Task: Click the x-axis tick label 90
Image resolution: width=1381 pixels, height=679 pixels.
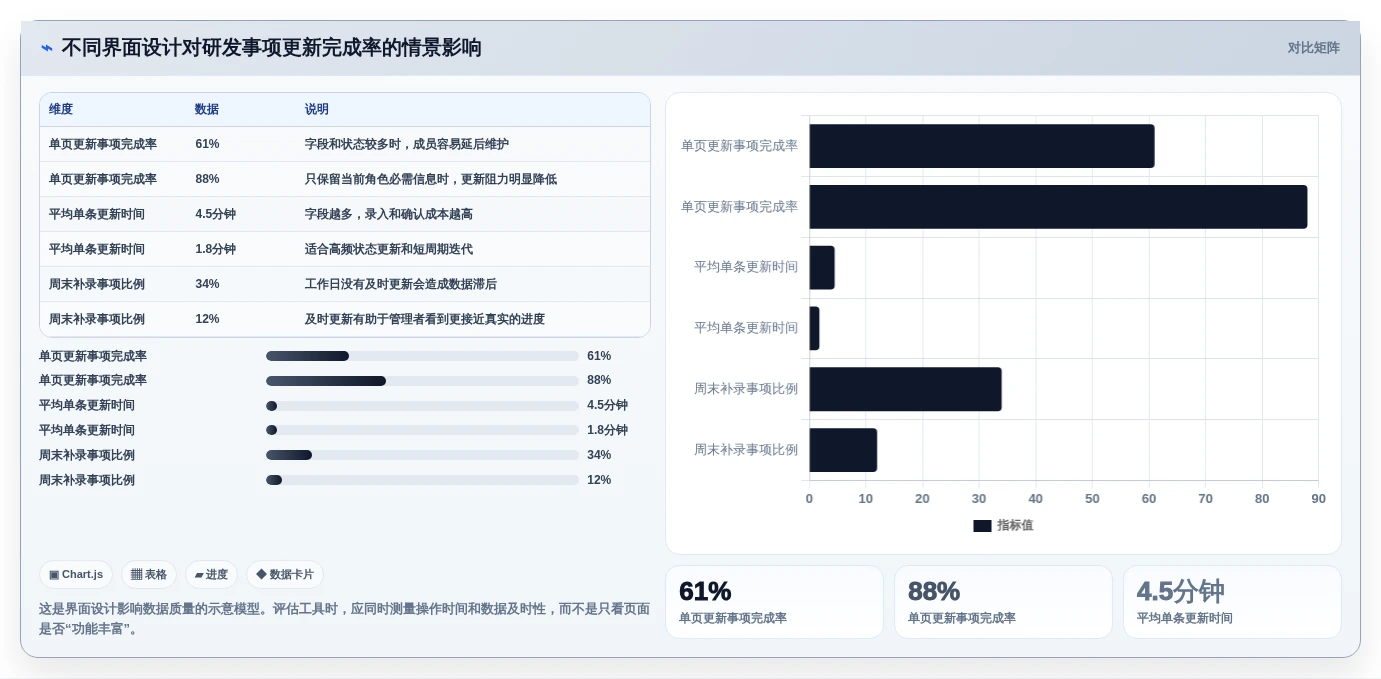Action: point(1318,499)
